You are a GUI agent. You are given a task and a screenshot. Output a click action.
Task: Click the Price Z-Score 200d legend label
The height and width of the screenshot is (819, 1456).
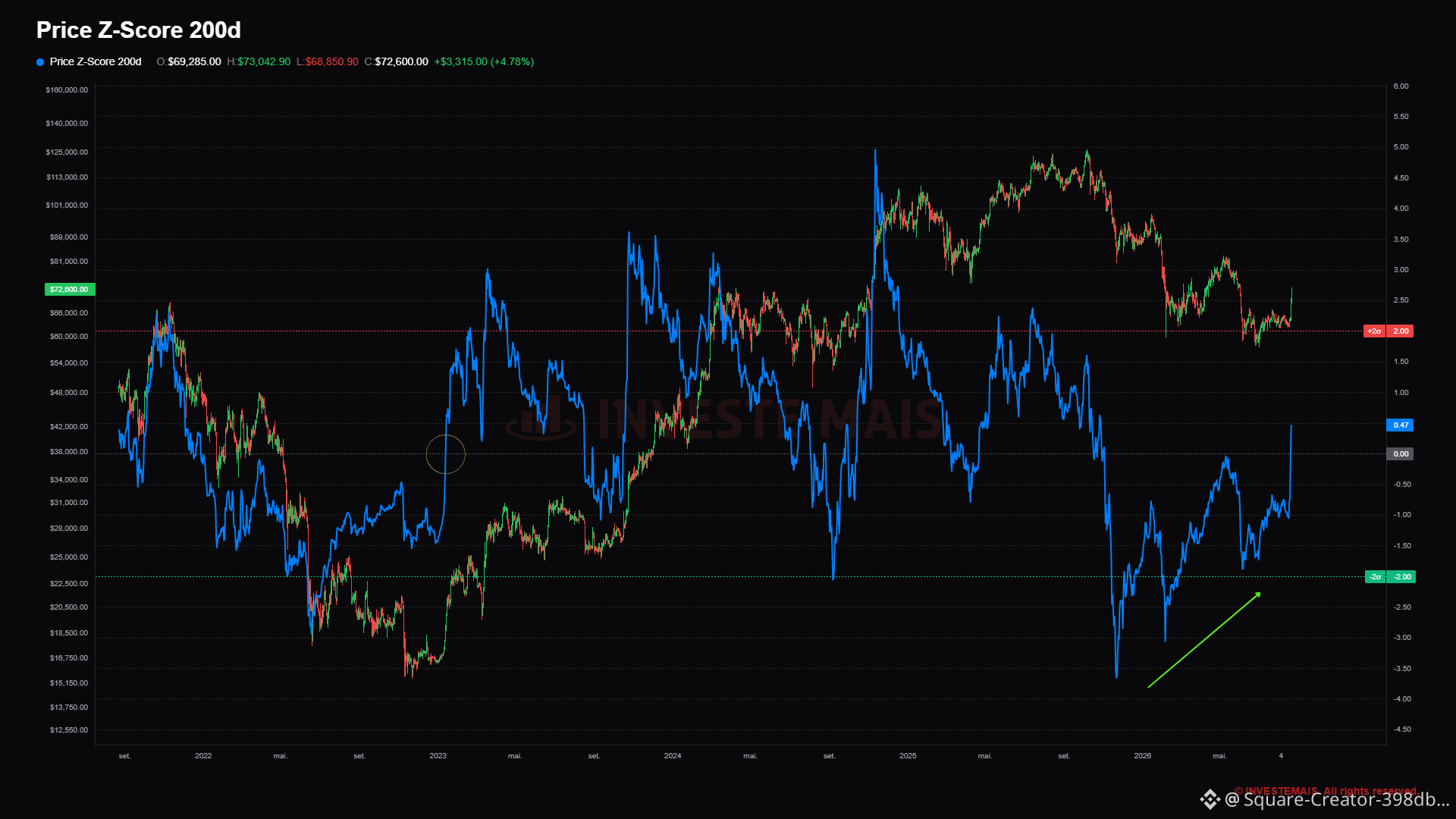pyautogui.click(x=96, y=62)
